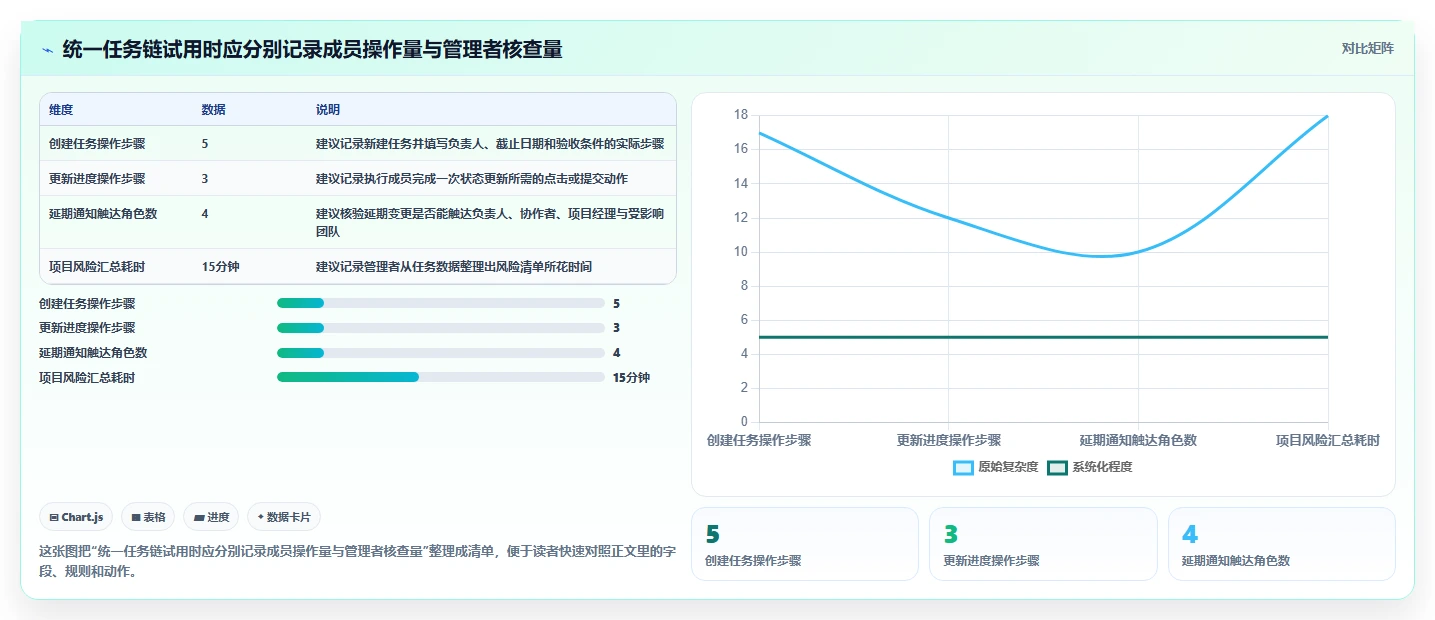This screenshot has height=620, width=1435.
Task: Click the 维度 column header
Action: tap(61, 109)
